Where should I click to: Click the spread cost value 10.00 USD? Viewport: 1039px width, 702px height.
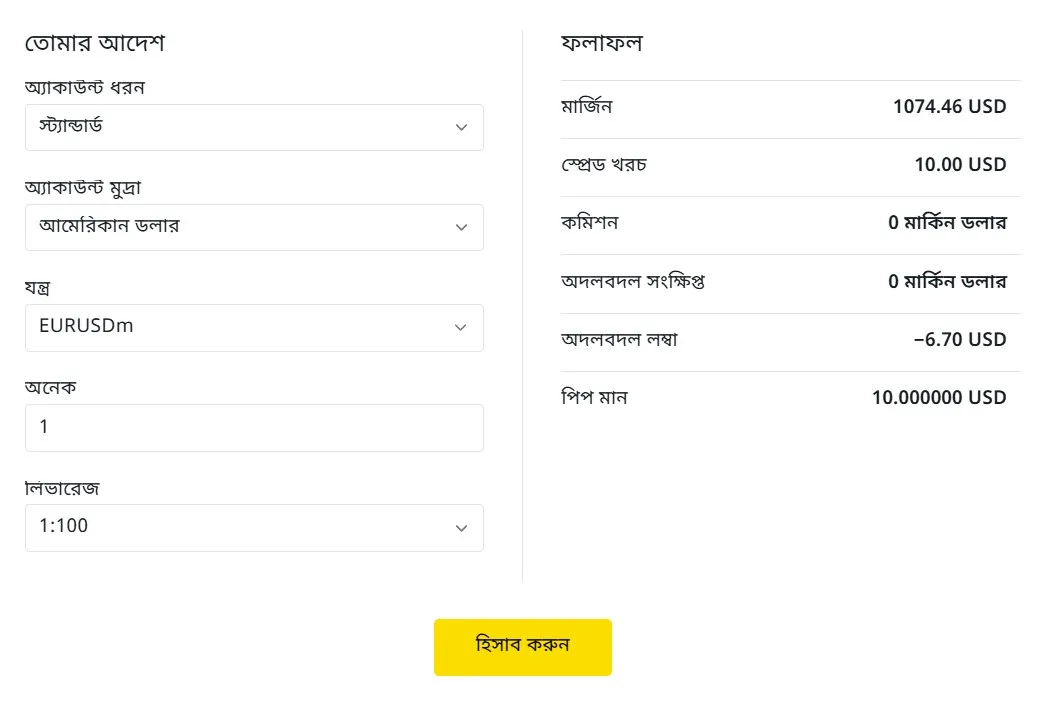tap(961, 164)
